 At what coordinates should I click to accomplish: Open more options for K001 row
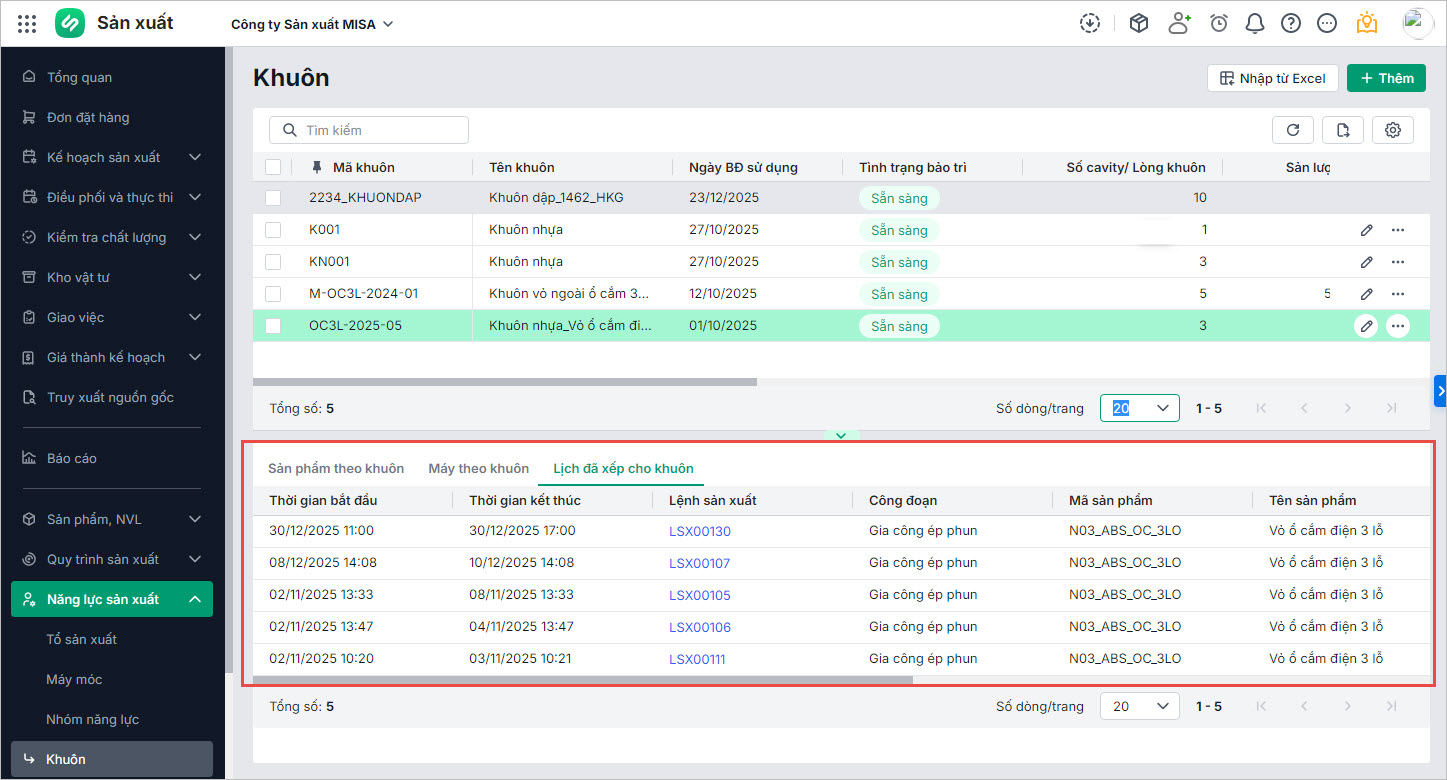1398,230
